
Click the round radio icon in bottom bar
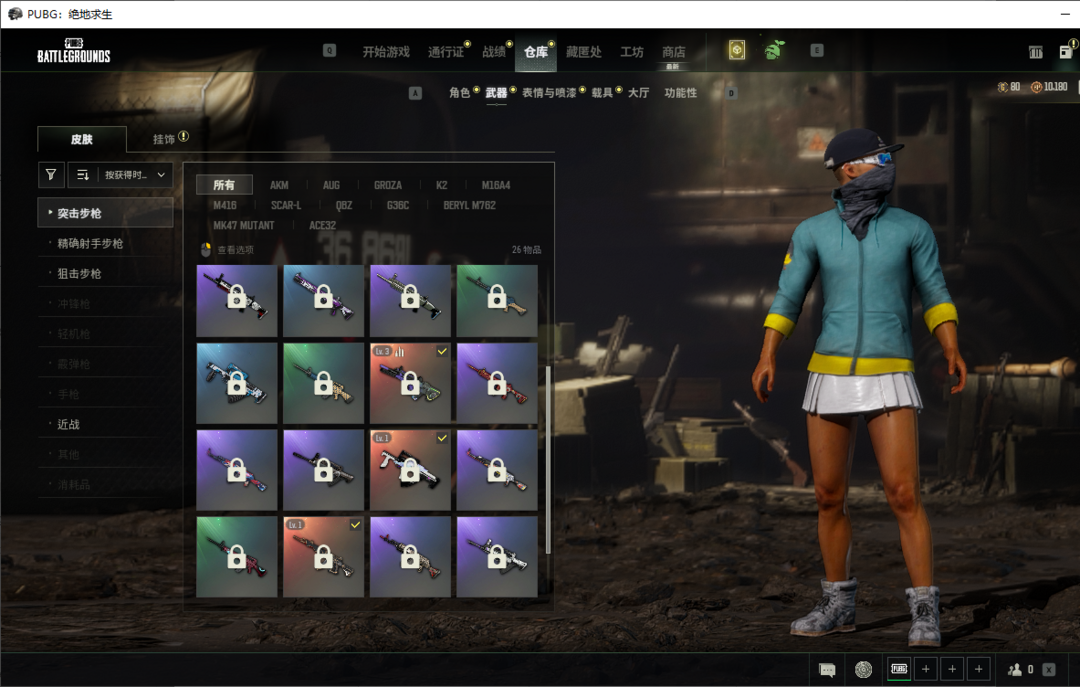(x=863, y=669)
